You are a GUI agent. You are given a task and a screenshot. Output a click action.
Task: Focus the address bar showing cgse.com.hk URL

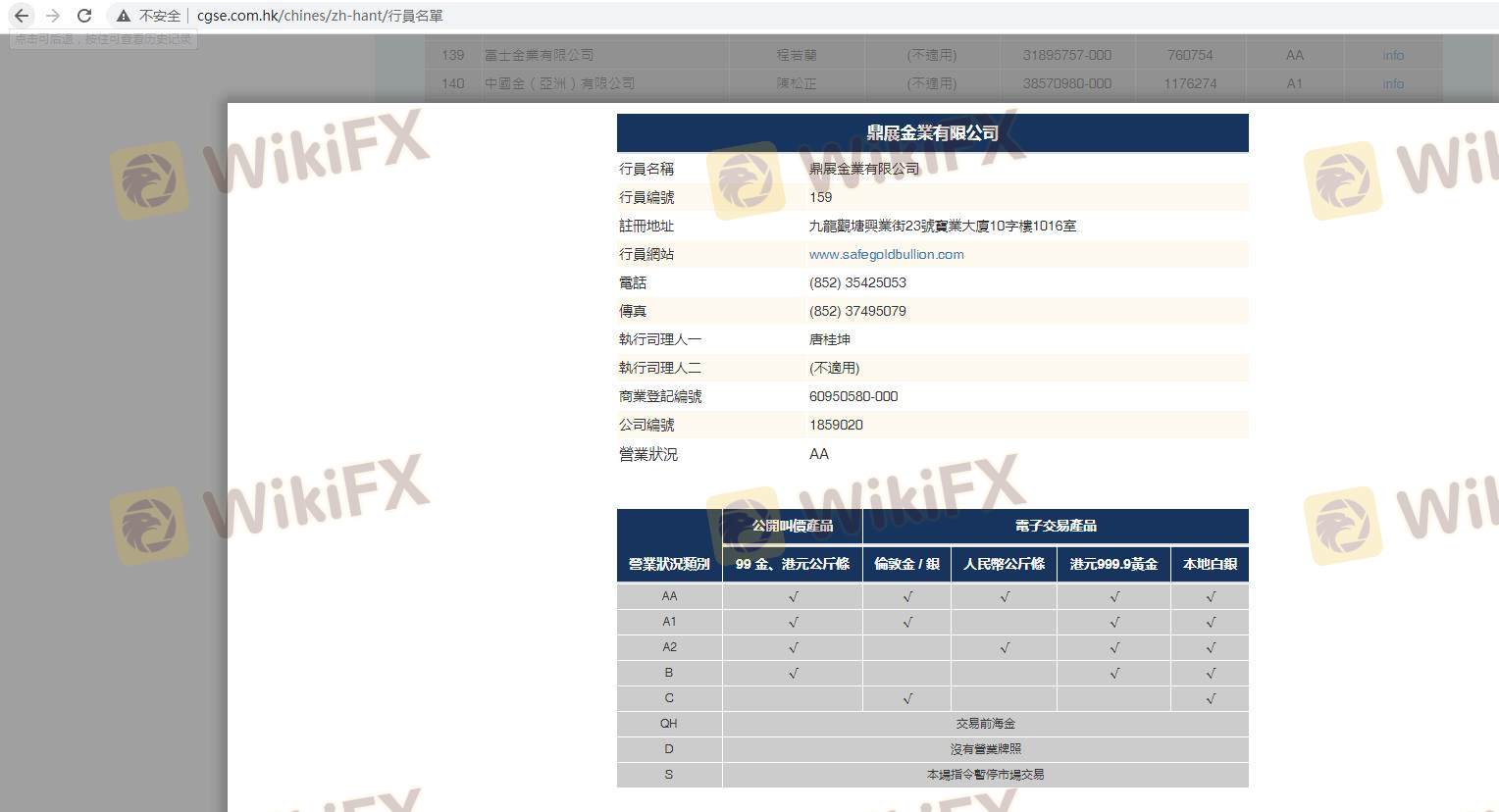[x=320, y=16]
